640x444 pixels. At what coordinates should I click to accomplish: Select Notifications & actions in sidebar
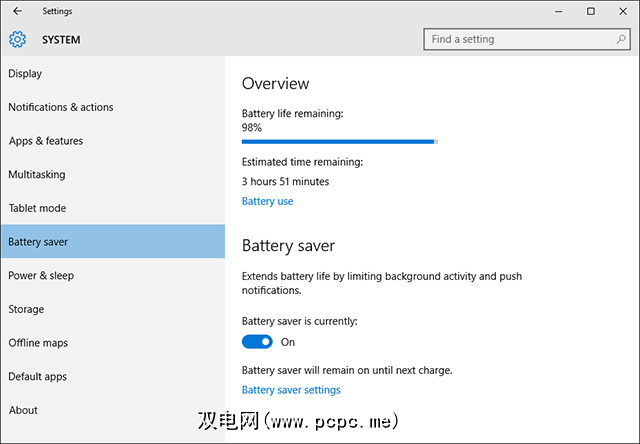(x=61, y=107)
